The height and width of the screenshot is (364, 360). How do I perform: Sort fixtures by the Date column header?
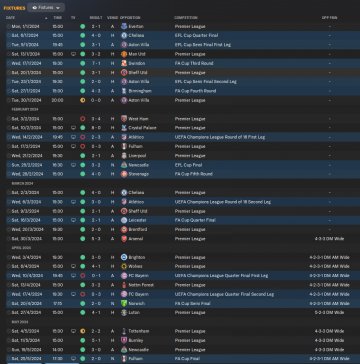coord(10,18)
